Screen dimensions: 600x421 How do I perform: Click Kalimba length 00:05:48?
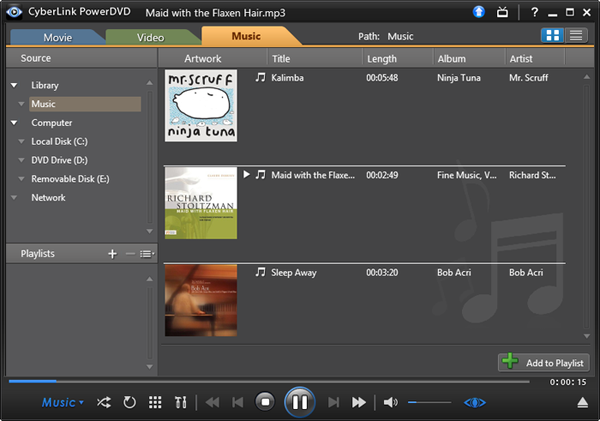[x=382, y=78]
